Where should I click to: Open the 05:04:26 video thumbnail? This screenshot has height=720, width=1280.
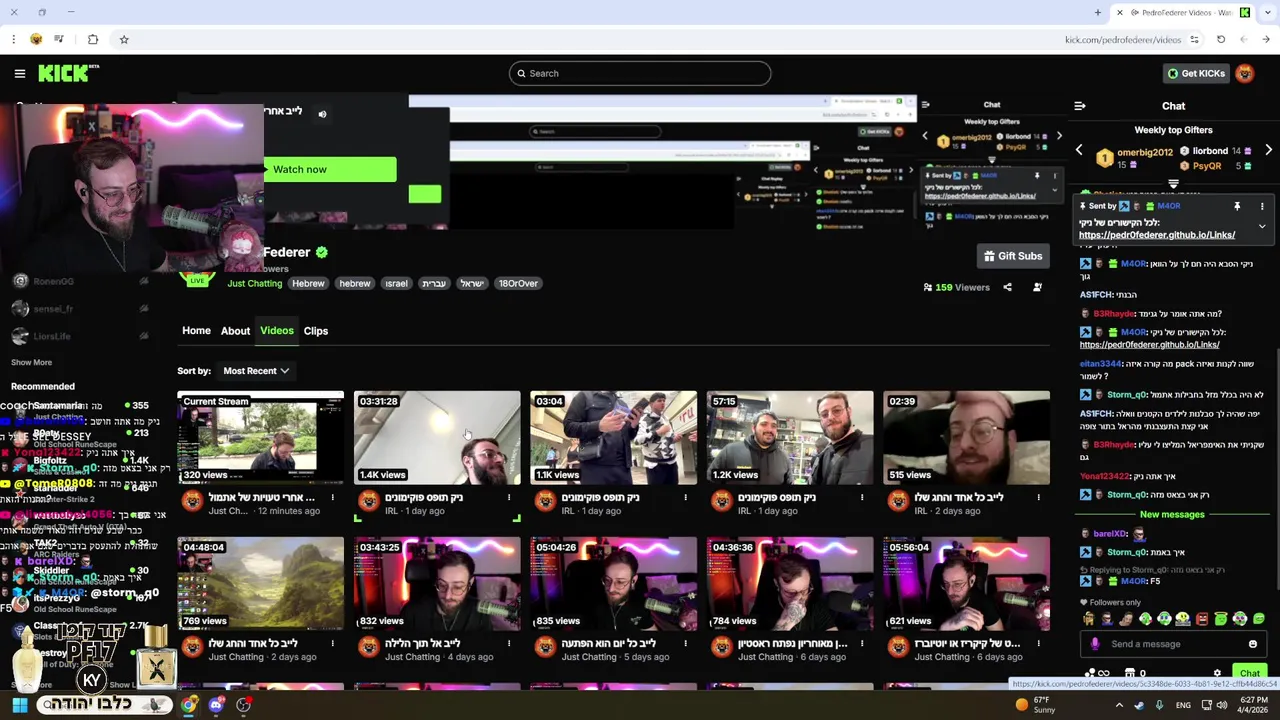[x=614, y=583]
